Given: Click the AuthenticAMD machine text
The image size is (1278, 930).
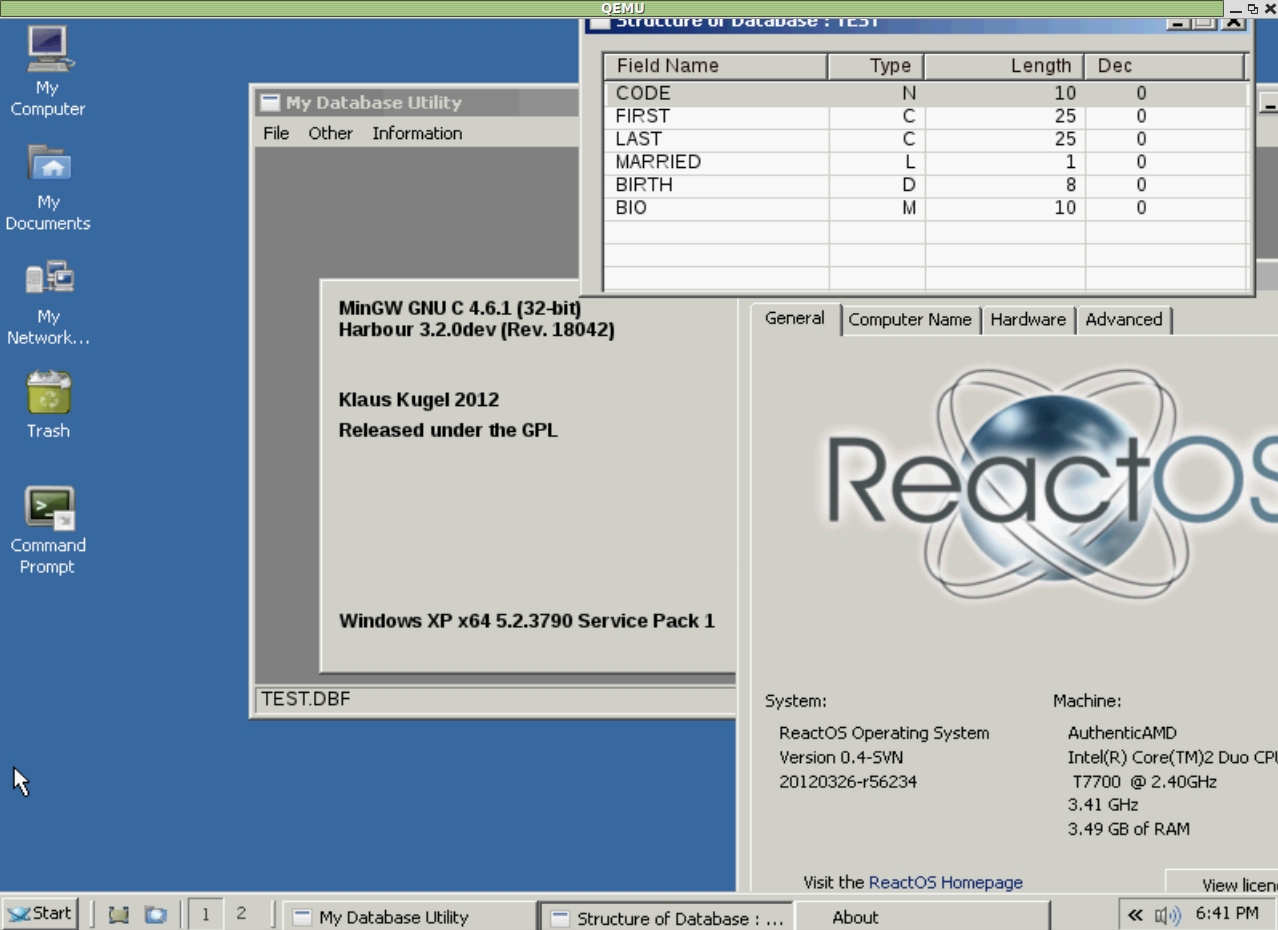Looking at the screenshot, I should tap(1122, 733).
